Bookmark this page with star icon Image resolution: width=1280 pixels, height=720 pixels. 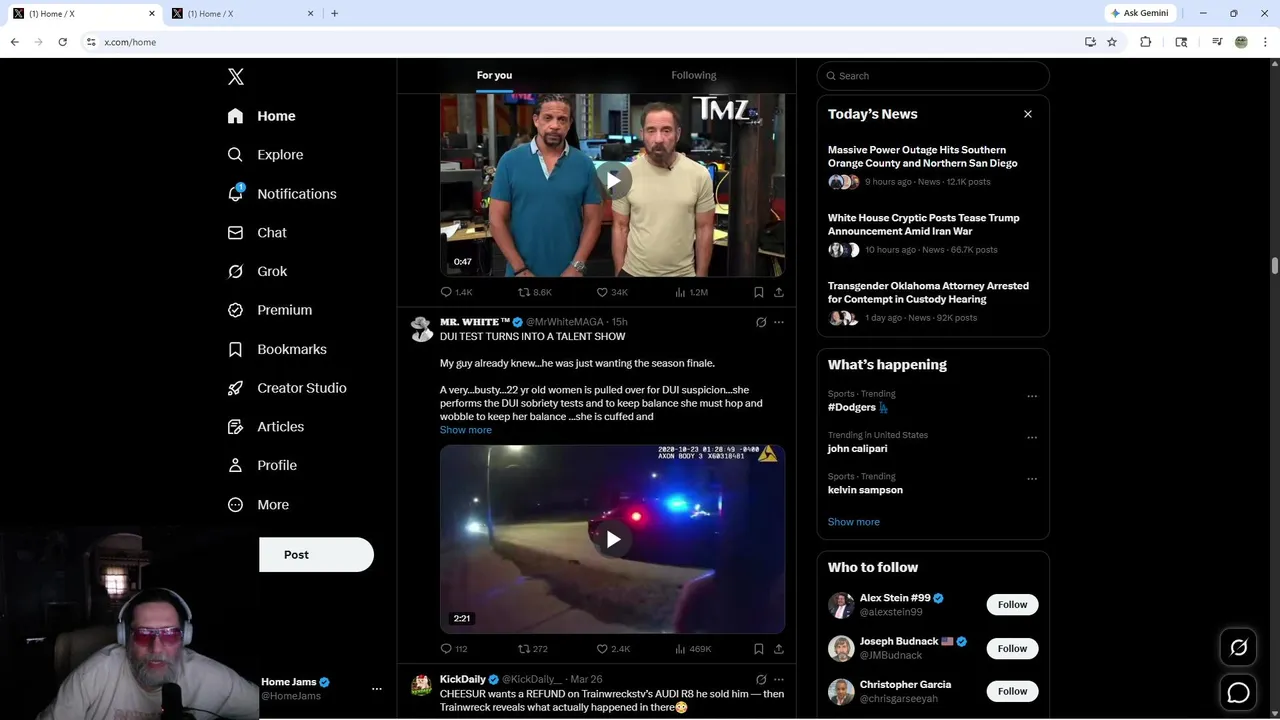coord(1112,42)
